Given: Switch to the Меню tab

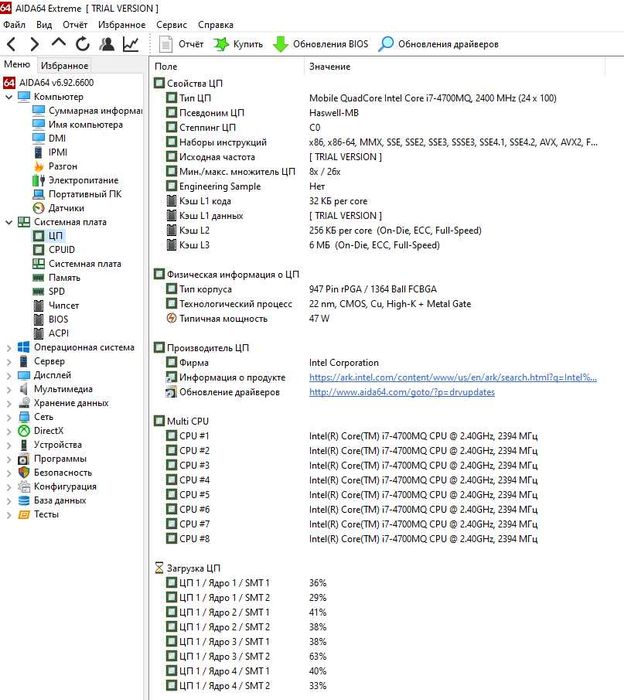Looking at the screenshot, I should tap(17, 65).
